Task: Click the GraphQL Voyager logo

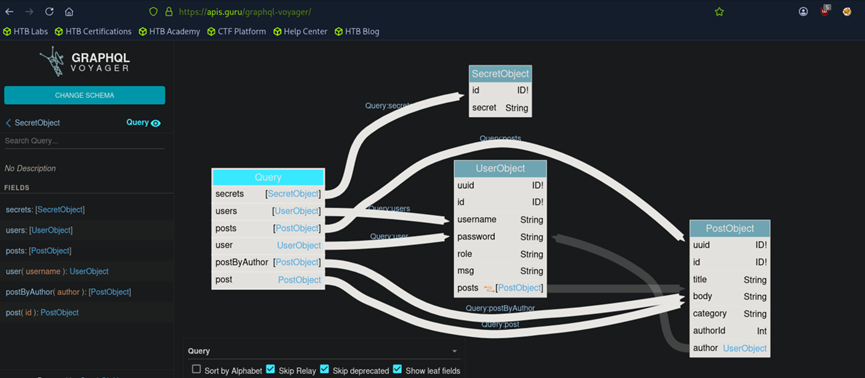Action: [84, 61]
